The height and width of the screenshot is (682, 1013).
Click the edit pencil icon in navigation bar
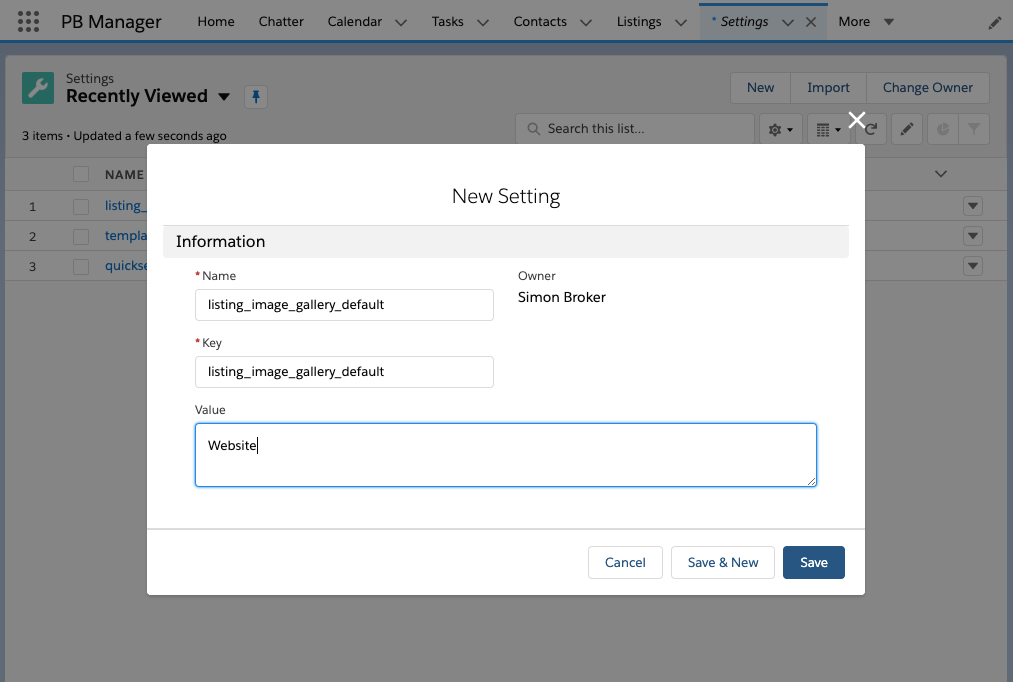click(x=995, y=23)
